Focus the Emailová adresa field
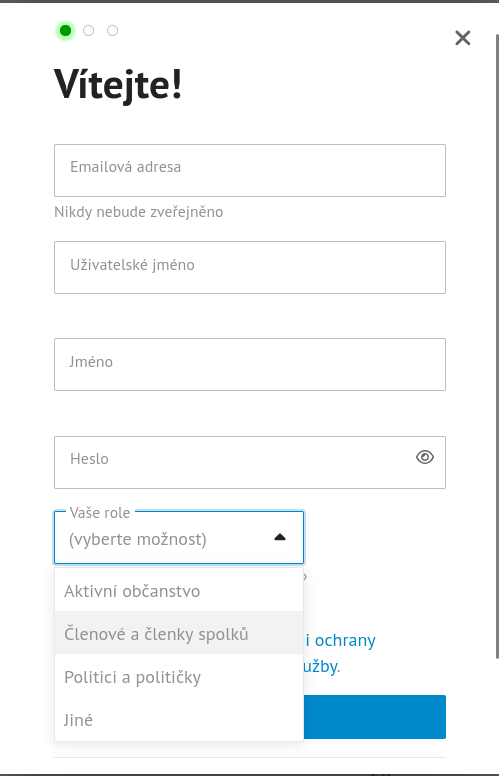499x776 pixels. coord(250,170)
